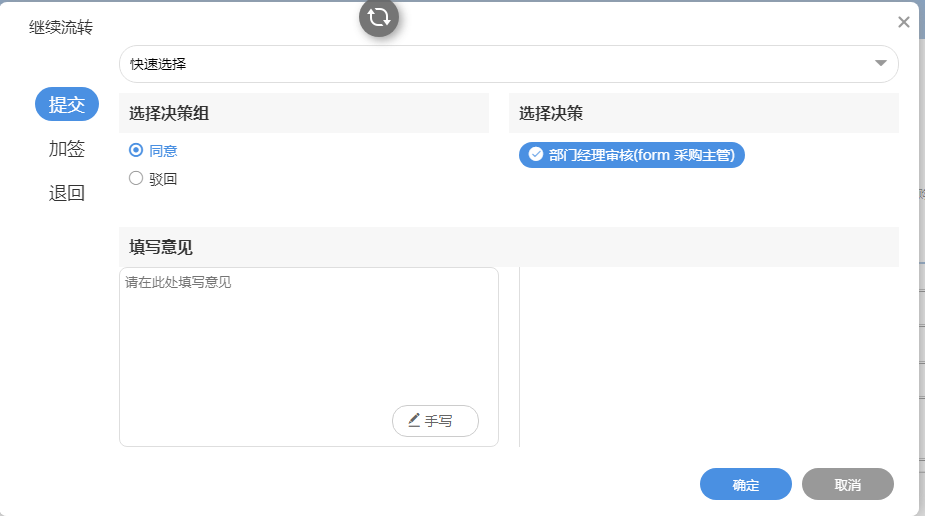Click the 选择决策 header text
Viewport: 925px width, 516px height.
pos(551,113)
